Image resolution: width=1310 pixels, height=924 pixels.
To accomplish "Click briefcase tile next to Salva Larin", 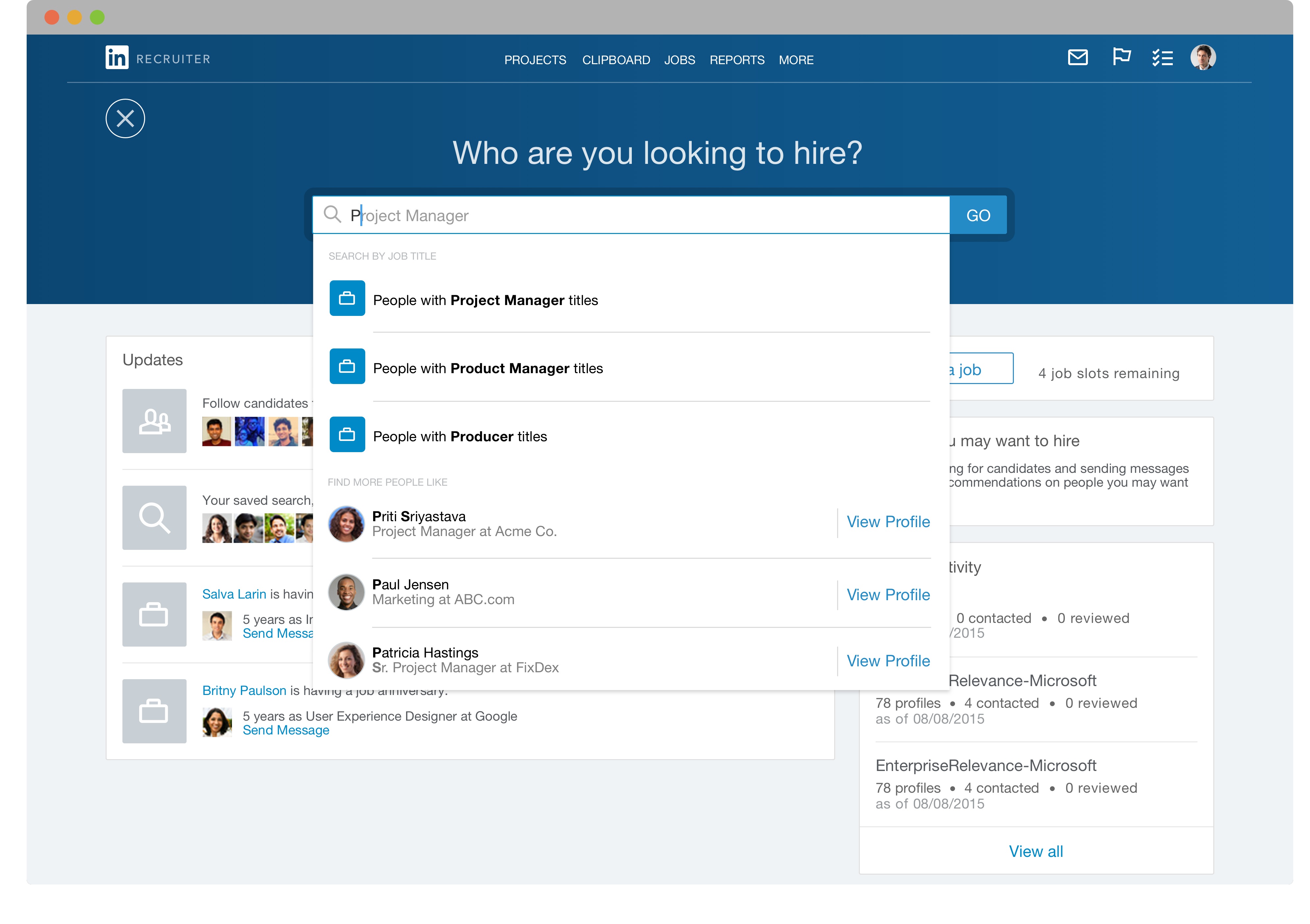I will 154,615.
